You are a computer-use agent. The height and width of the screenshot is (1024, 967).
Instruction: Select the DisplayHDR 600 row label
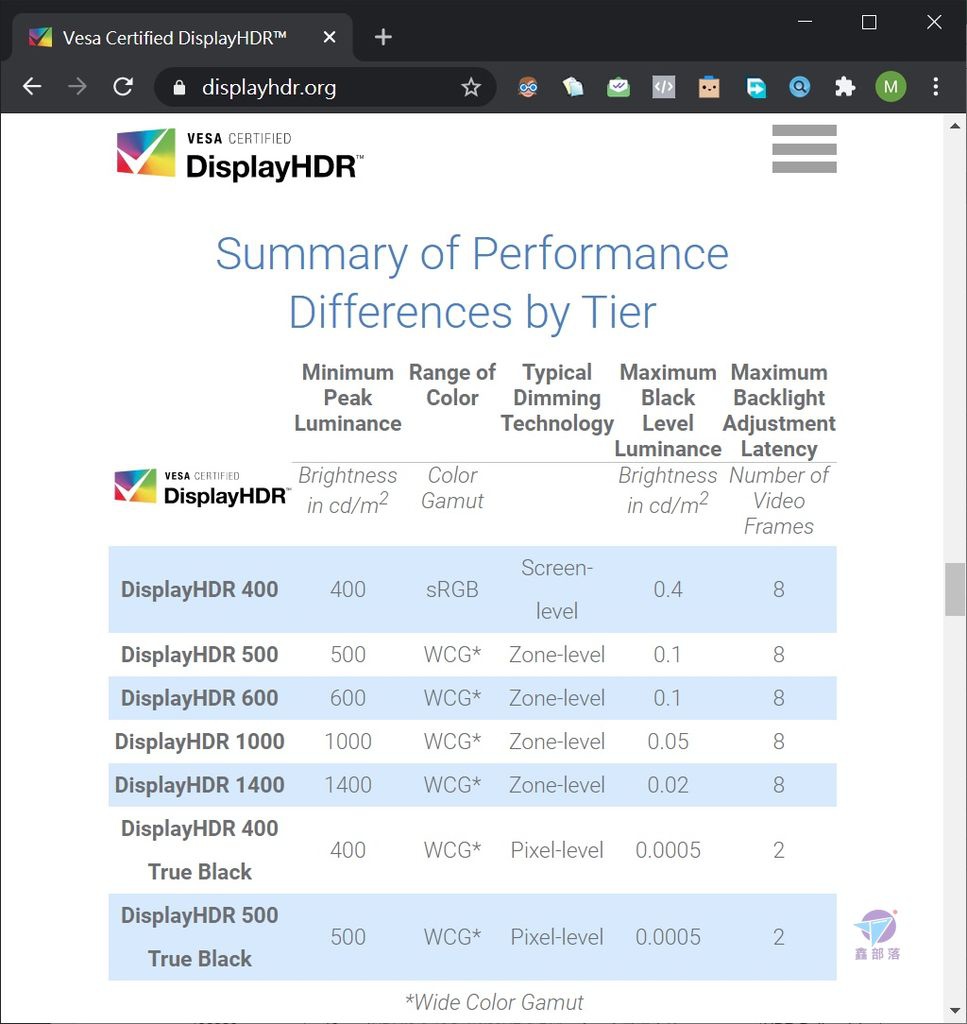(x=200, y=697)
